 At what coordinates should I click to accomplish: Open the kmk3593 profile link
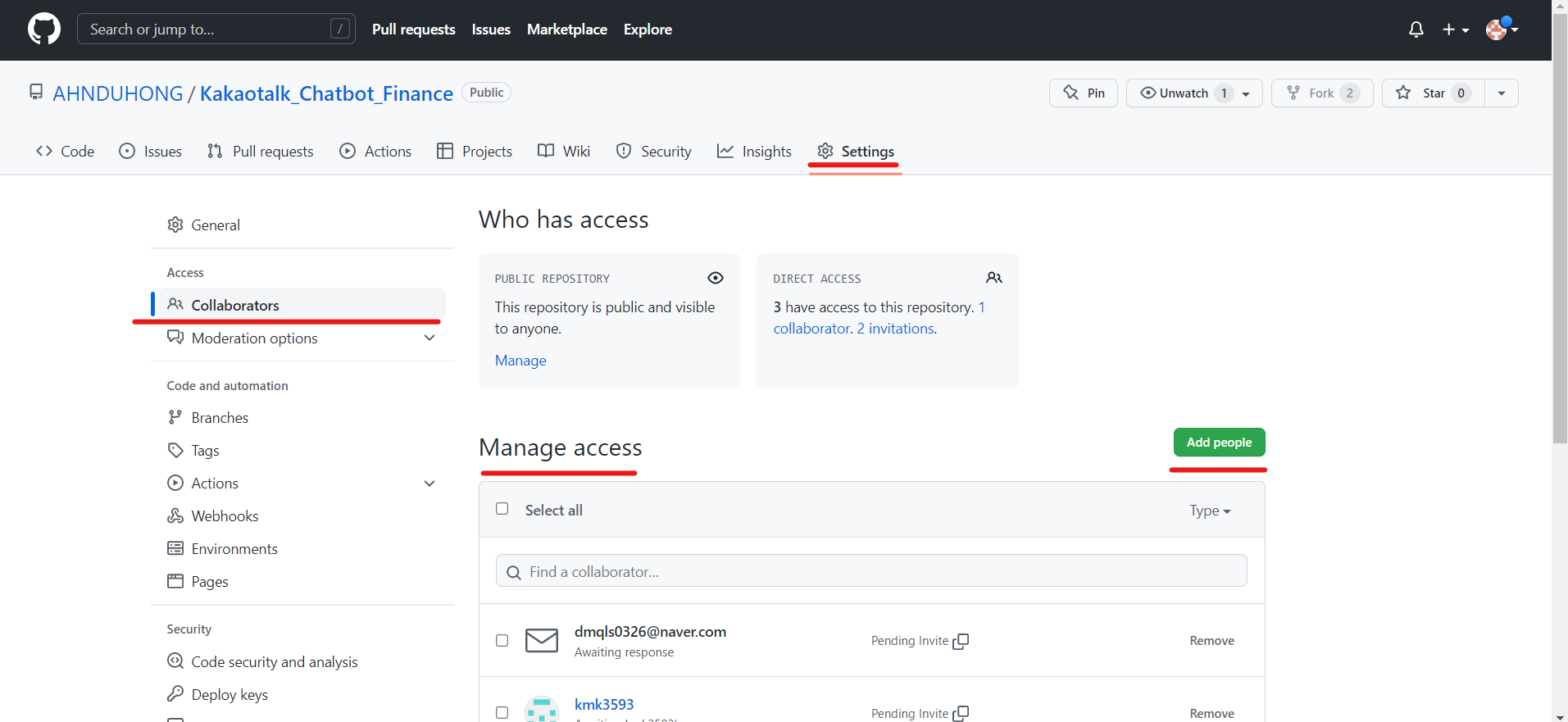tap(604, 704)
